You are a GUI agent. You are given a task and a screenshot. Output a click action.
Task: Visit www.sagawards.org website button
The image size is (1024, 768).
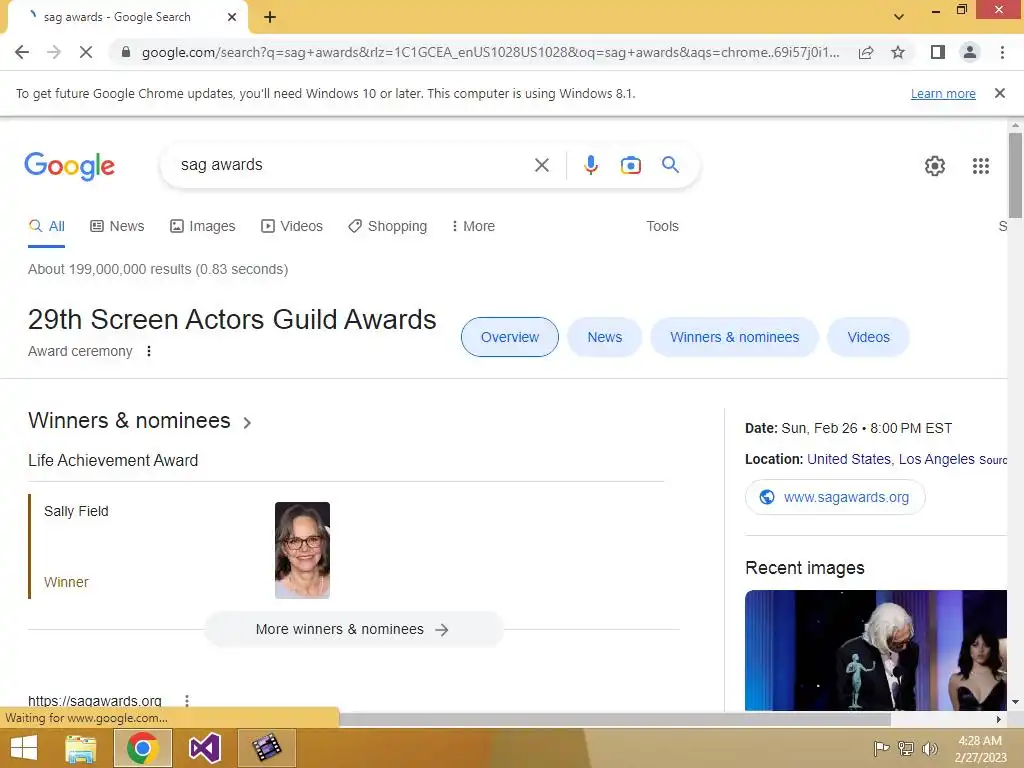point(835,498)
